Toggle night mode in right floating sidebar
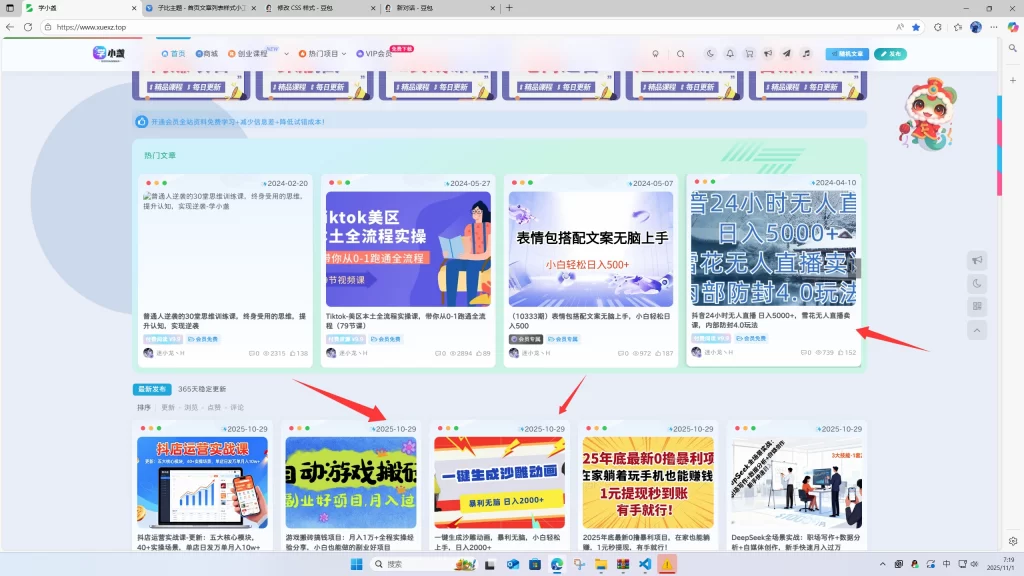Screen dimensions: 1024x576 [977, 283]
